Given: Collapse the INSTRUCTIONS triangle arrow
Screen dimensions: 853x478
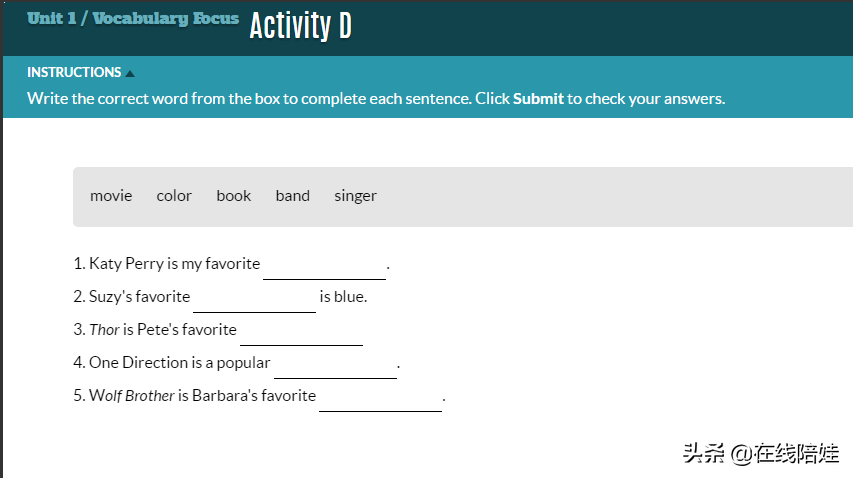Looking at the screenshot, I should pos(130,73).
